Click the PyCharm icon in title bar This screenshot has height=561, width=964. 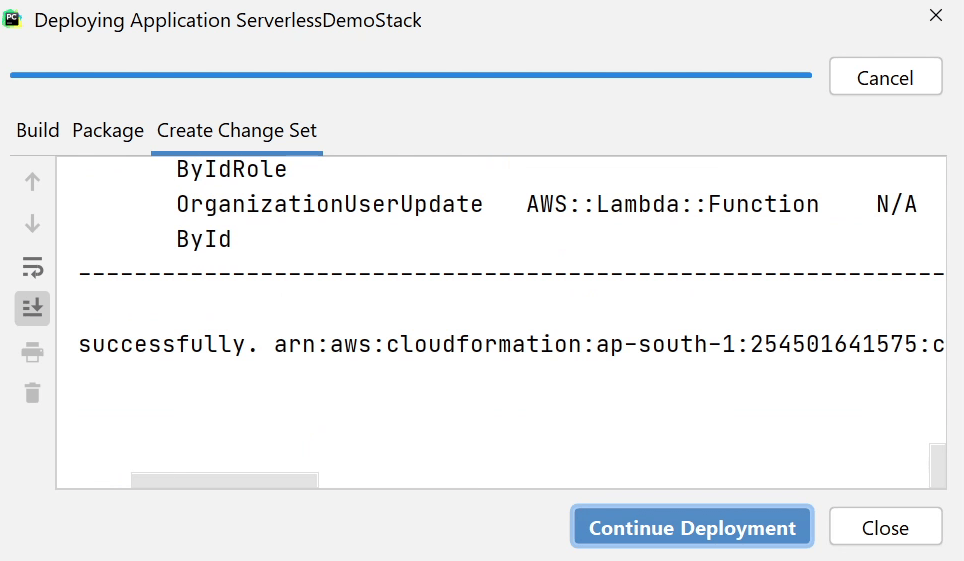coord(13,19)
